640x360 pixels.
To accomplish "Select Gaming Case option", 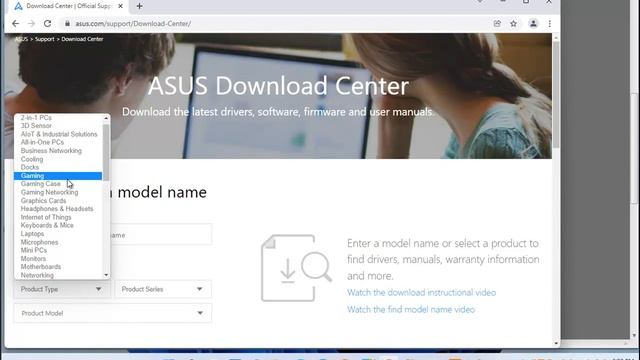I will click(58, 184).
